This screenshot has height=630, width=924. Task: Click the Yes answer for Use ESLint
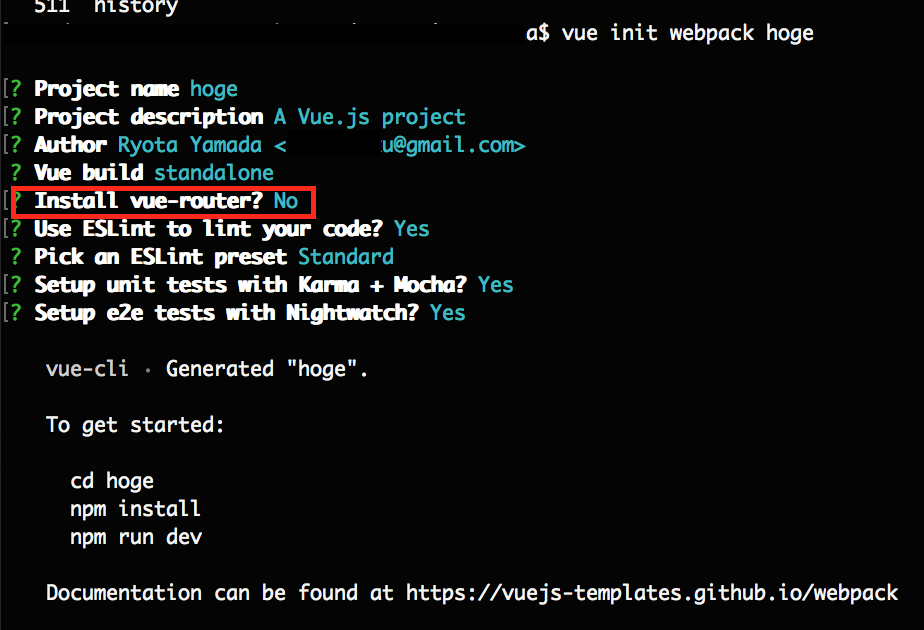click(x=411, y=229)
